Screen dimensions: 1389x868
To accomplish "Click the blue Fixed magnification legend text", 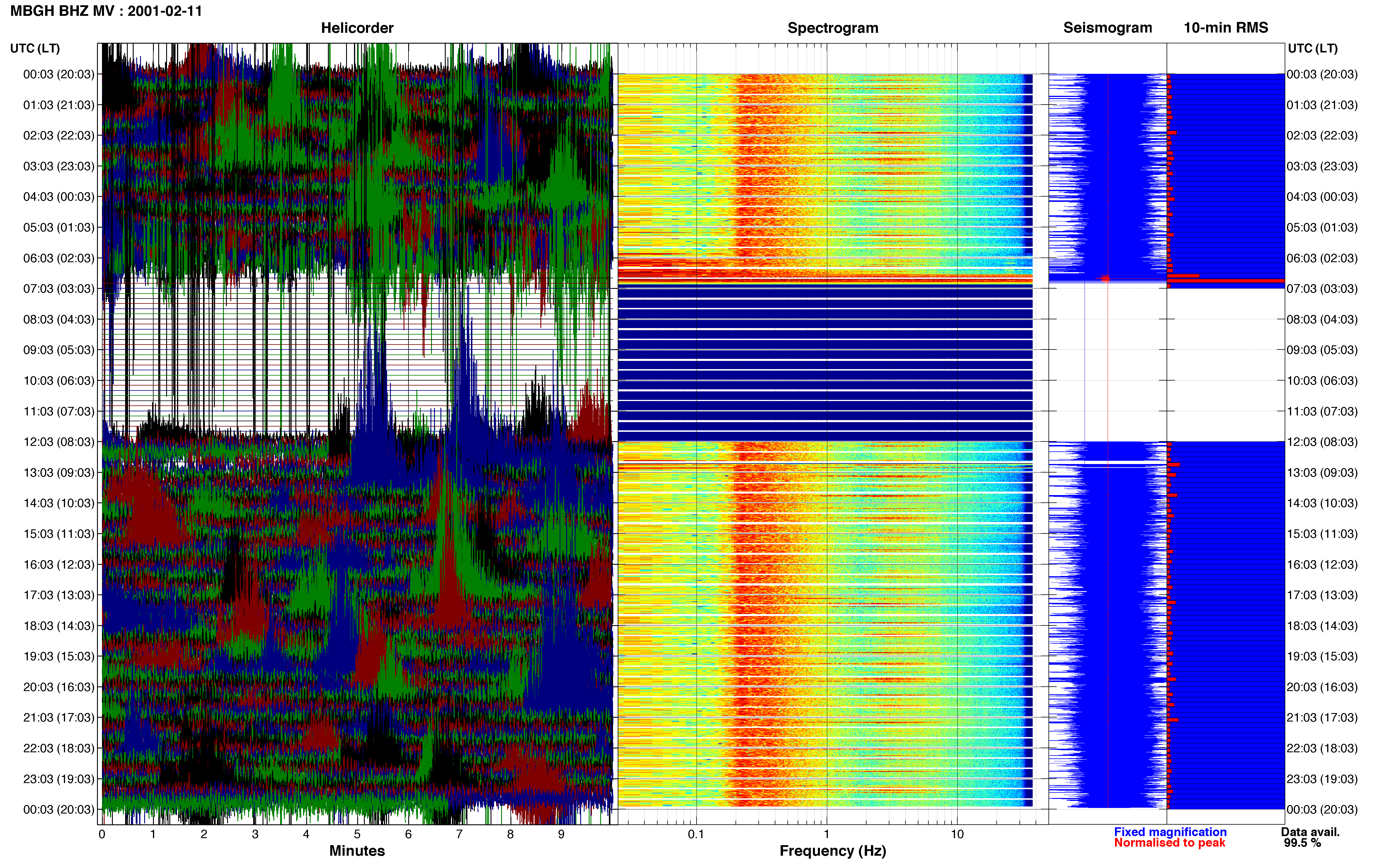I will [1170, 832].
